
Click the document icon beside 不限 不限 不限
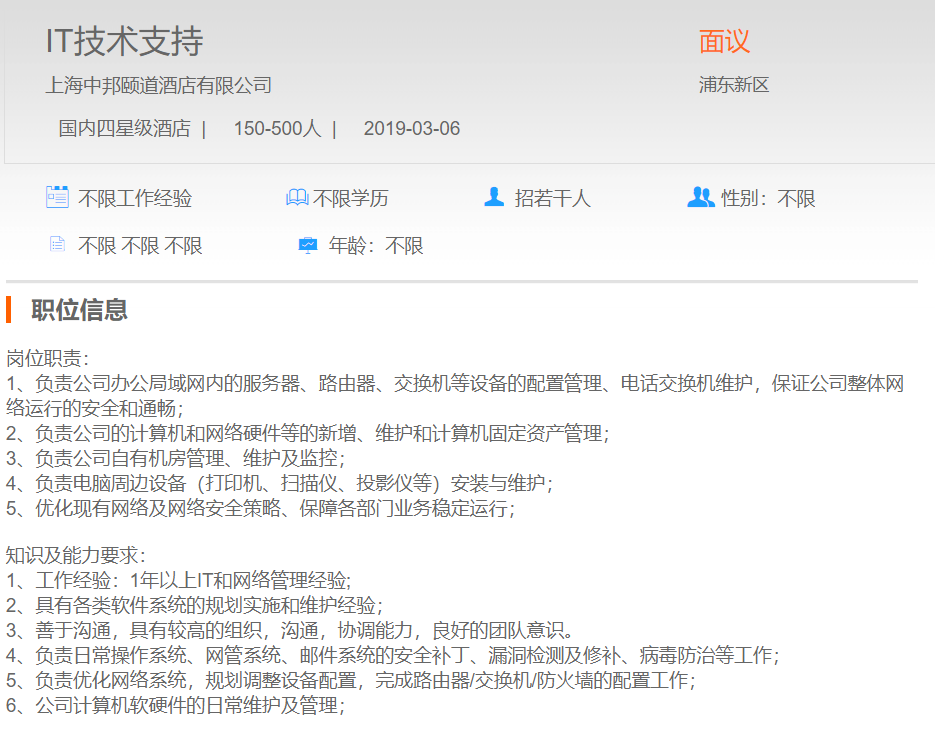(57, 244)
